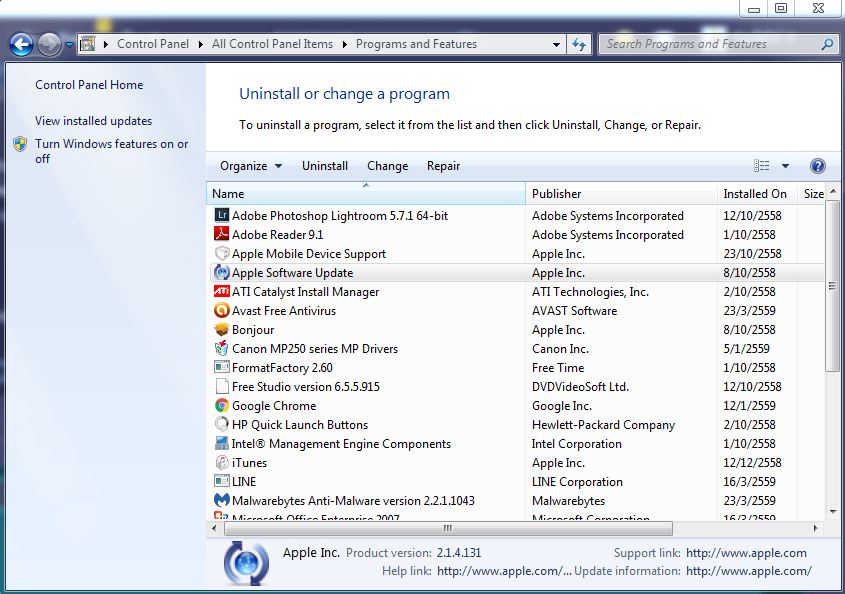Open the Organize dropdown menu
The image size is (845, 594).
tap(251, 166)
